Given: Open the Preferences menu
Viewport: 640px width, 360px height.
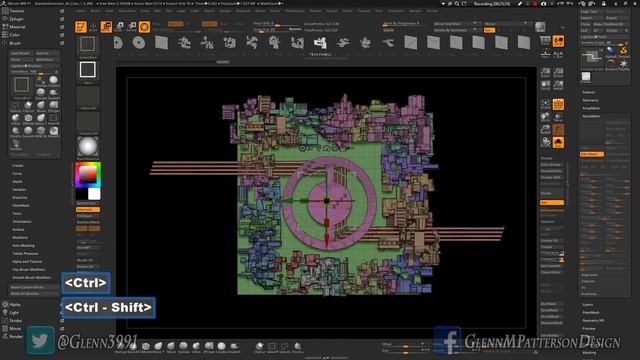Looking at the screenshot, I should point(295,11).
